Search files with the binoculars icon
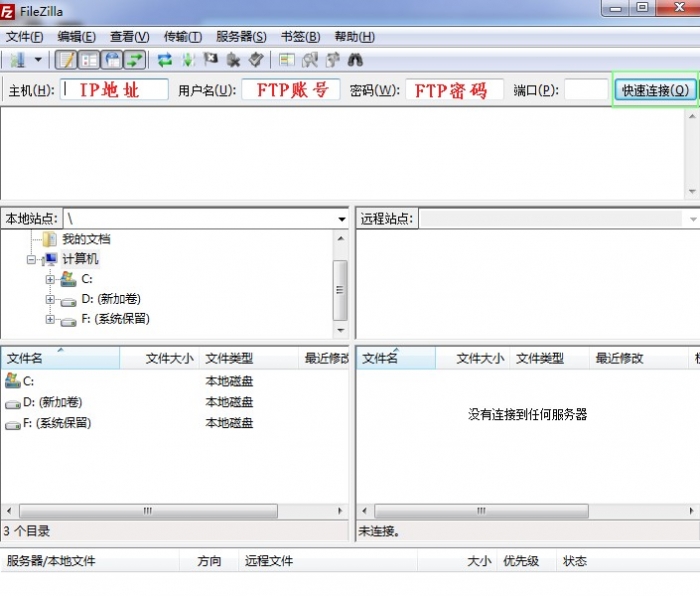Viewport: 700px width, 596px height. tap(355, 60)
